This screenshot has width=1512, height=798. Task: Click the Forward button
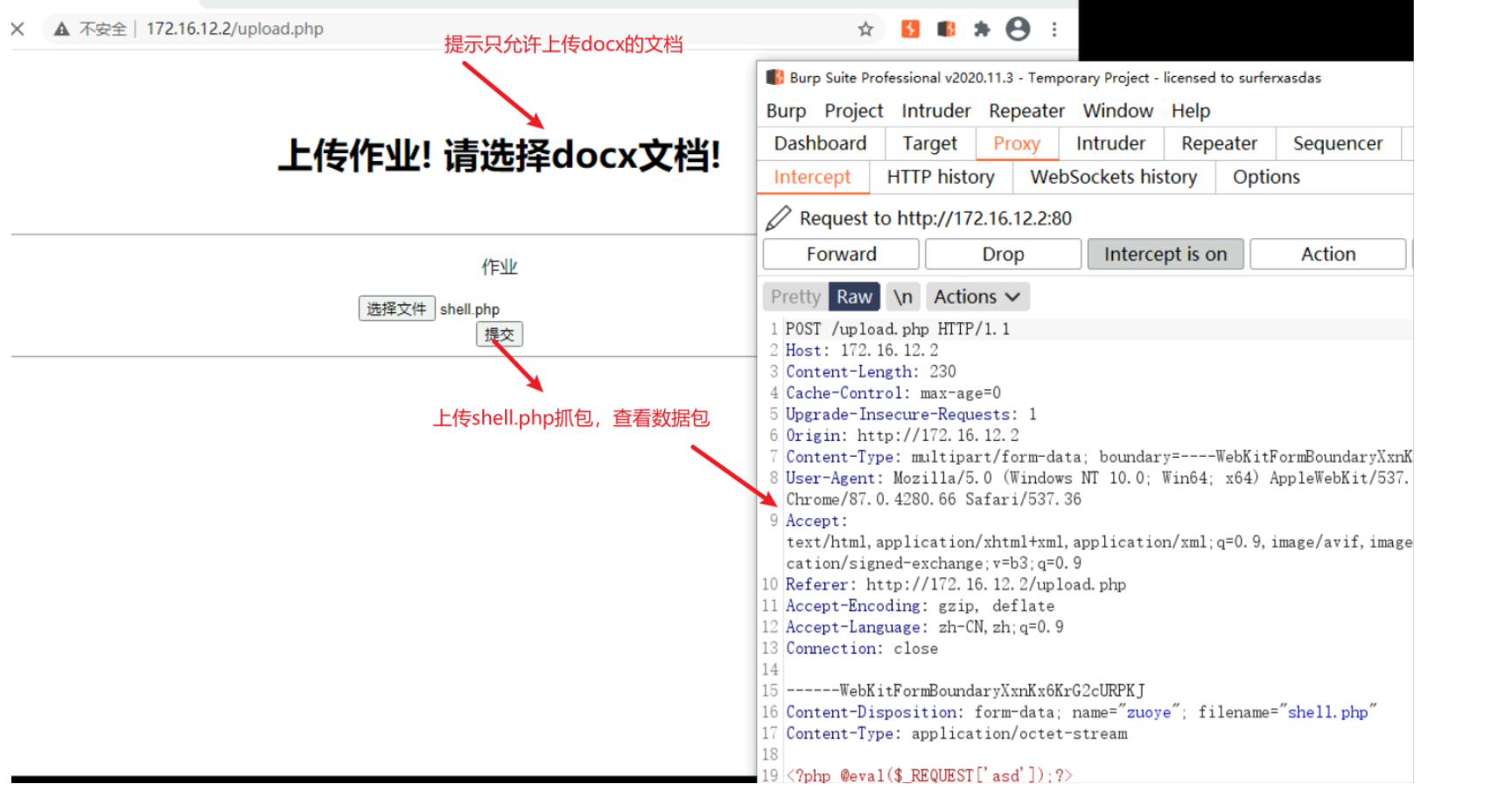click(840, 254)
